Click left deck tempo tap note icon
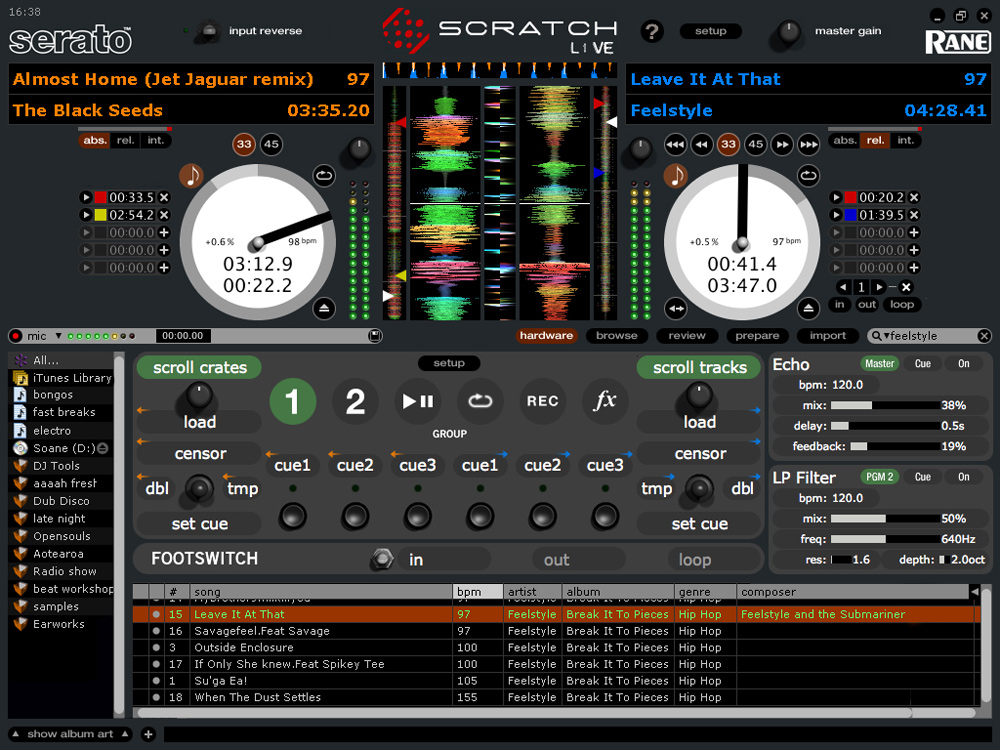This screenshot has width=1000, height=750. click(191, 175)
